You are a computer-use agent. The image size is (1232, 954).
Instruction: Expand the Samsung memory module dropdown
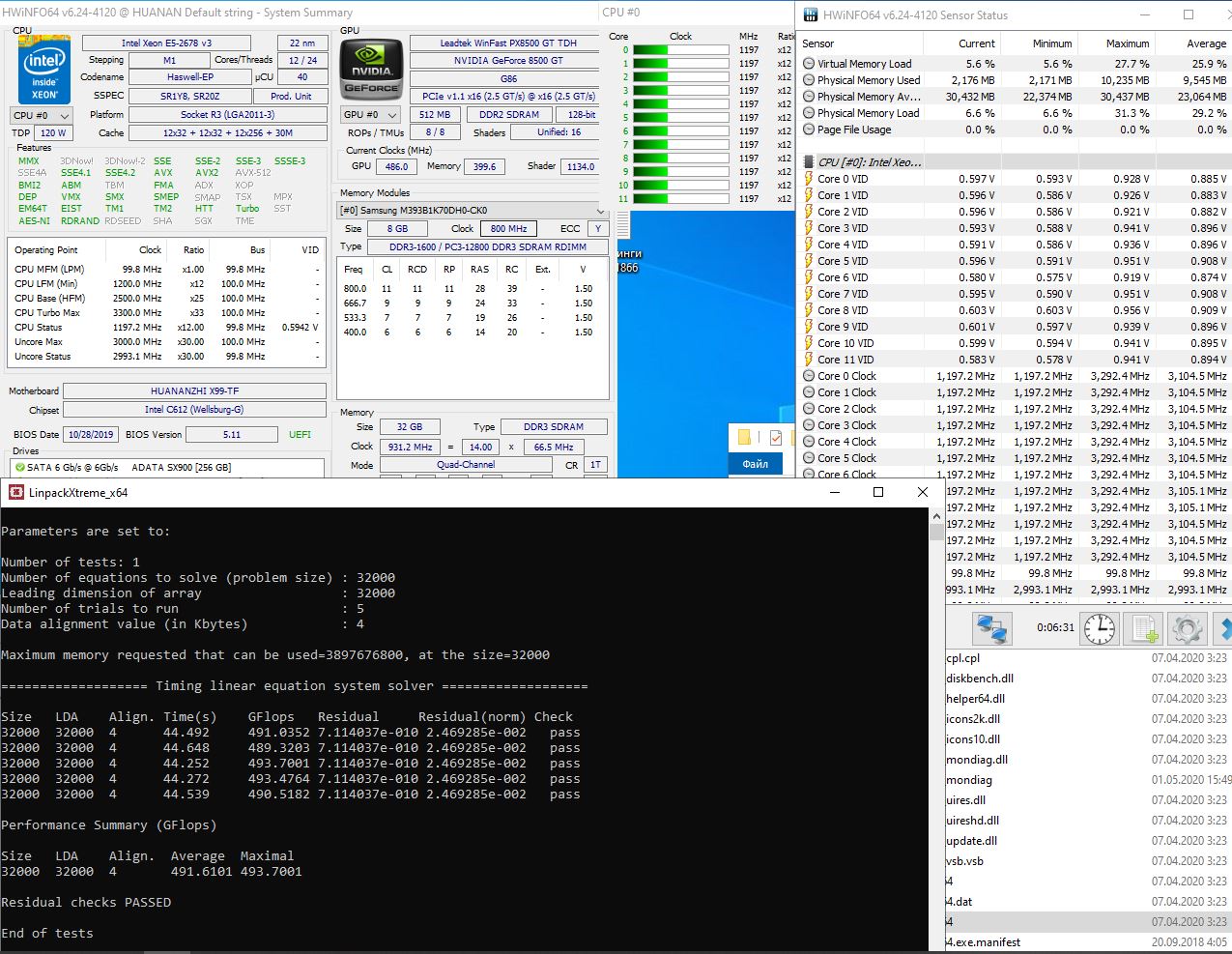pyautogui.click(x=472, y=210)
